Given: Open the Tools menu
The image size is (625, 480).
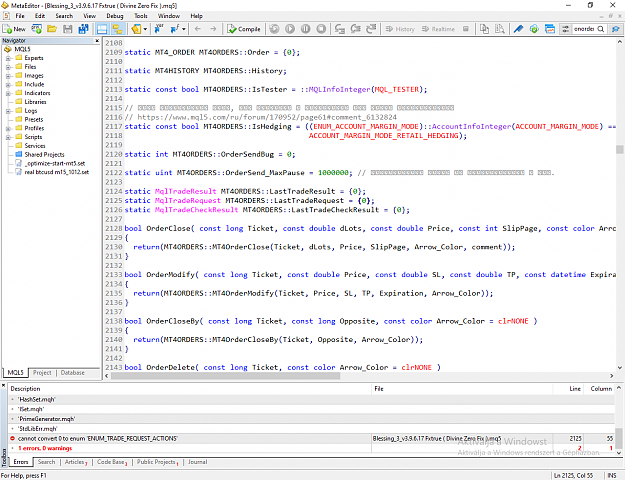Looking at the screenshot, I should click(141, 16).
